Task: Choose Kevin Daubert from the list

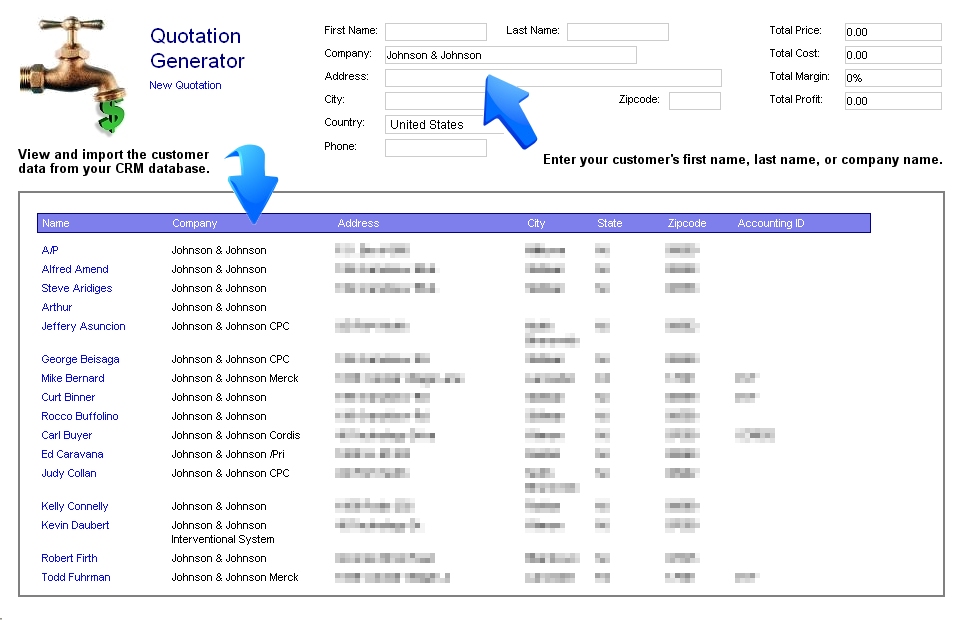Action: tap(75, 525)
